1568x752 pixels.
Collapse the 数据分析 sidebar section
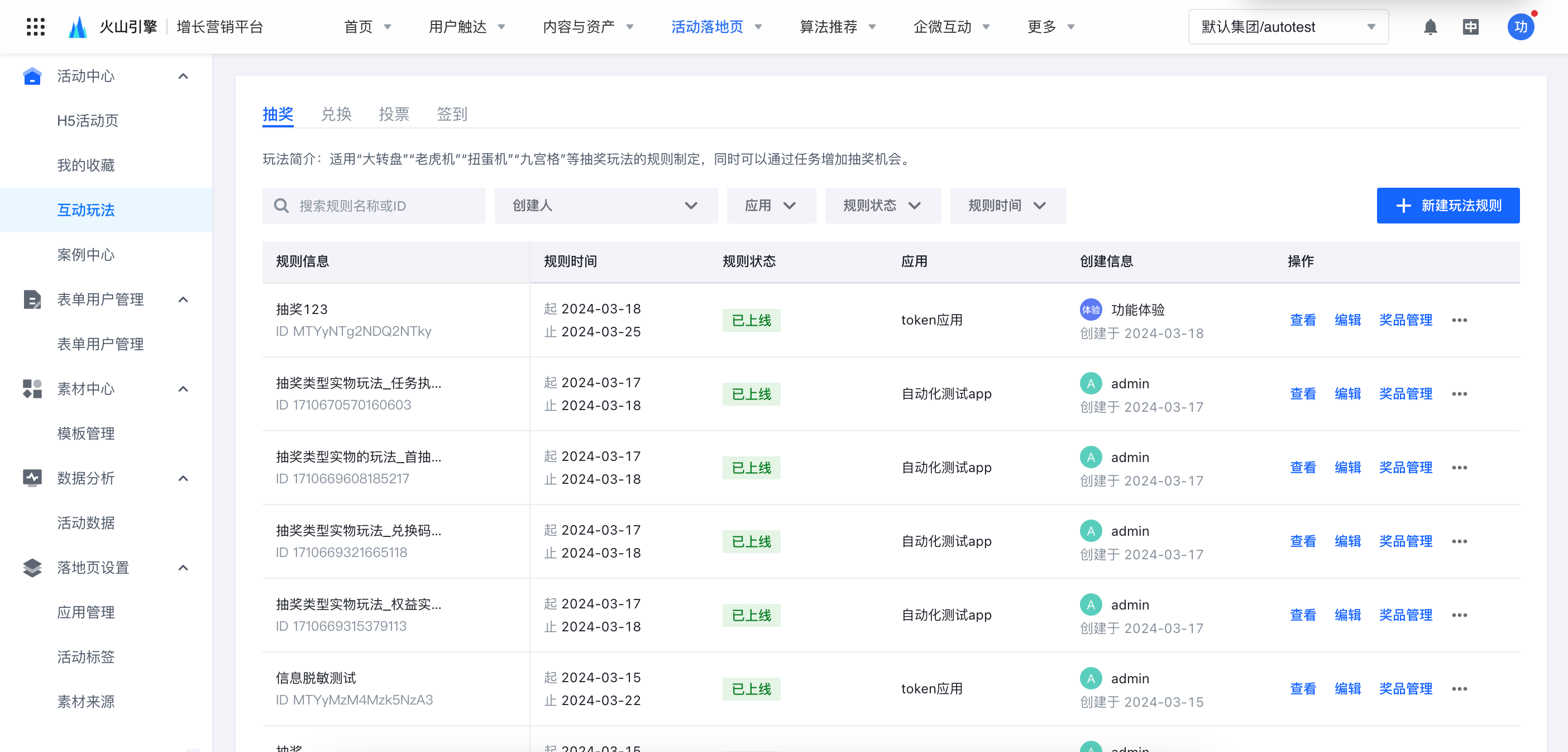point(183,478)
